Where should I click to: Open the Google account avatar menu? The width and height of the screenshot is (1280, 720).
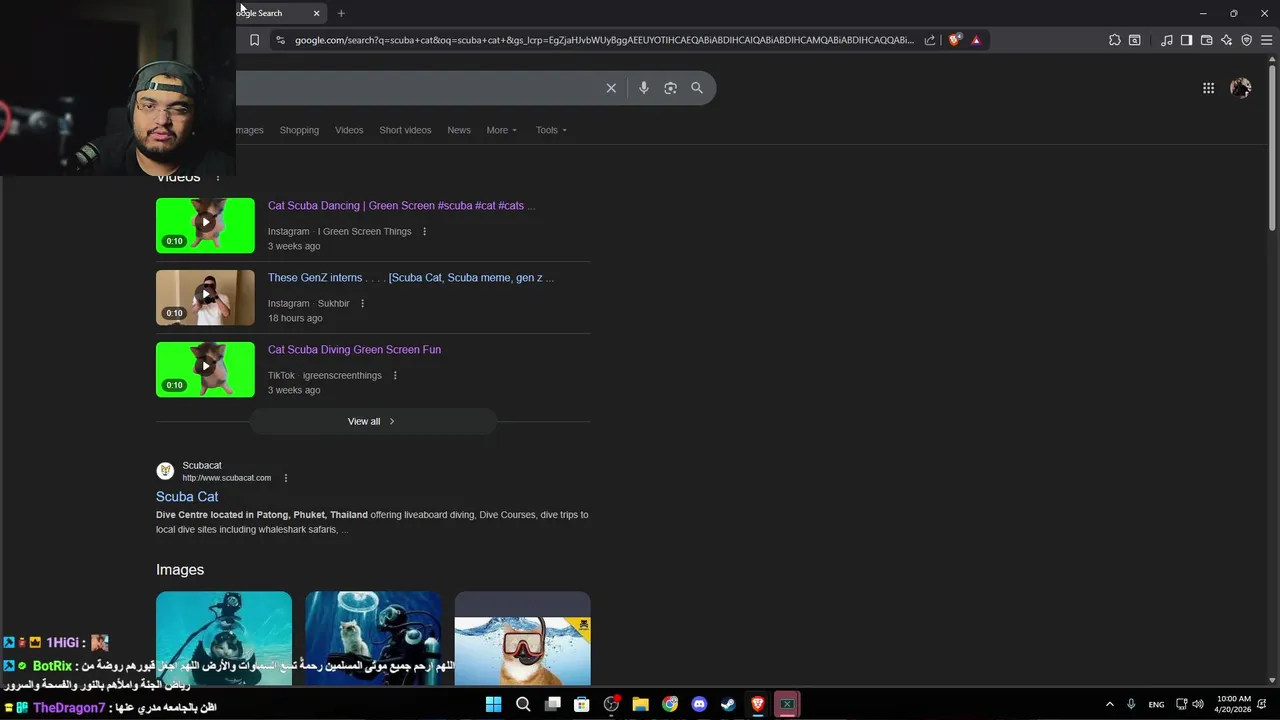(x=1241, y=88)
